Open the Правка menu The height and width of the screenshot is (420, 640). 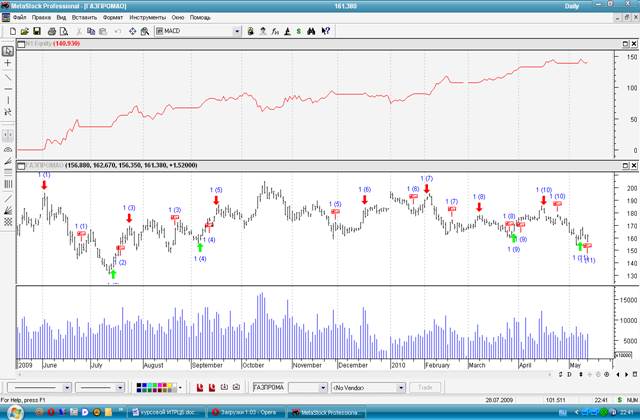click(41, 18)
